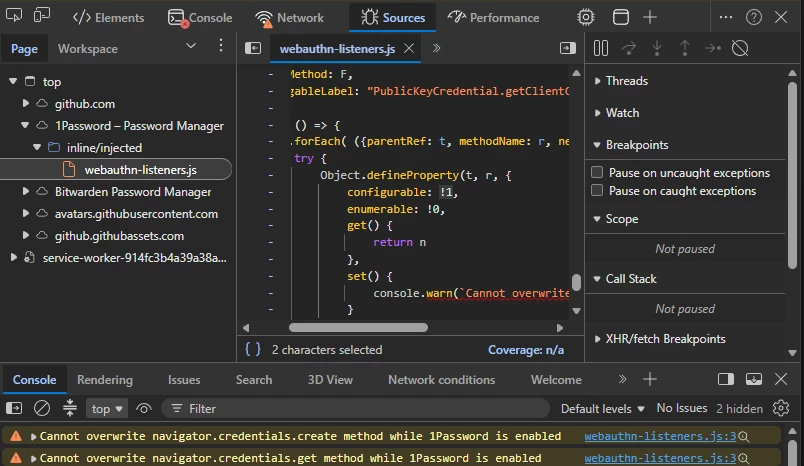Switch to the Console panel tab
This screenshot has width=804, height=466.
pos(200,17)
